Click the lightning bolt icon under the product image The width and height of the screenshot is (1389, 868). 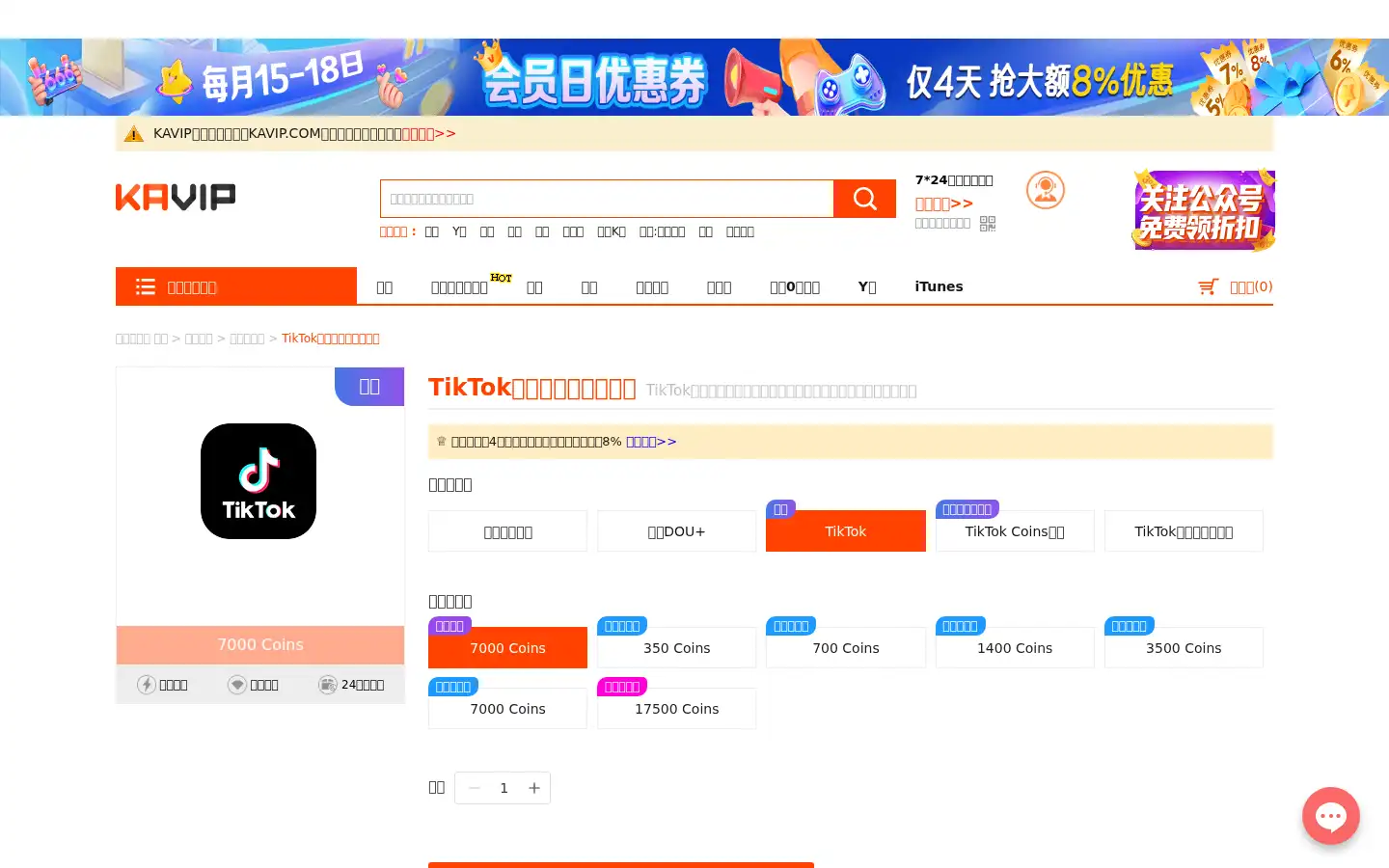click(147, 685)
